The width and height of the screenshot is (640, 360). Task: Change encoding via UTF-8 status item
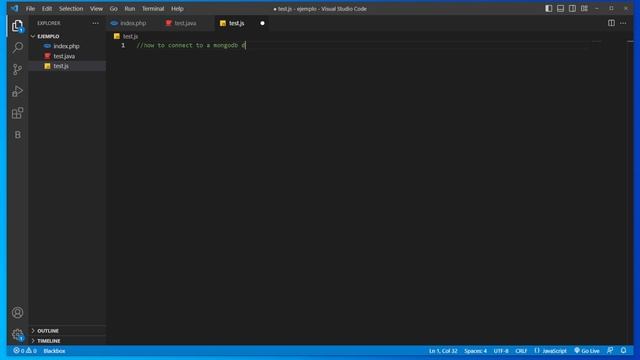click(x=501, y=351)
